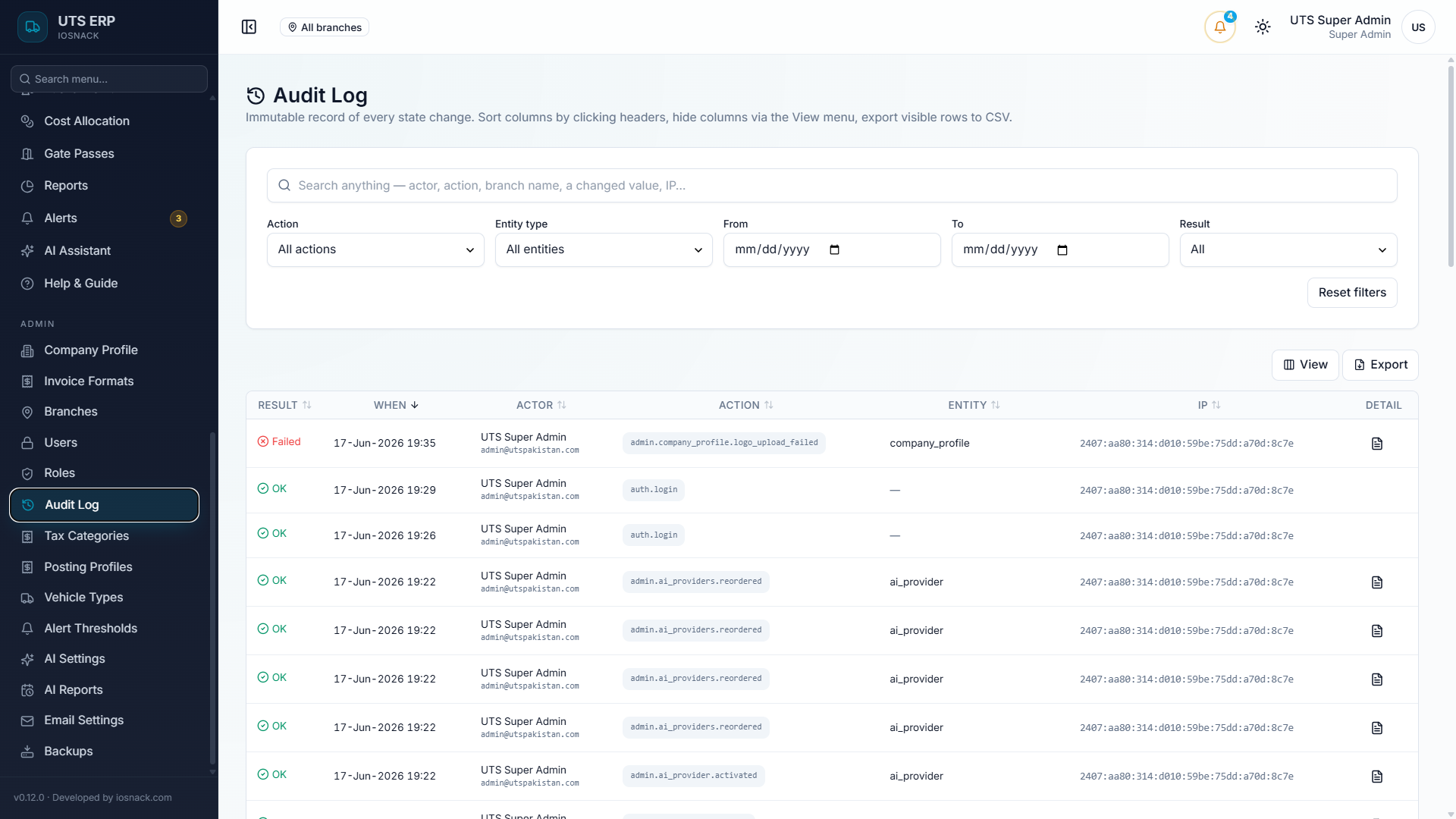Image resolution: width=1456 pixels, height=819 pixels.
Task: Open detail icon for admin.ai_provider.activated row
Action: pyautogui.click(x=1377, y=777)
